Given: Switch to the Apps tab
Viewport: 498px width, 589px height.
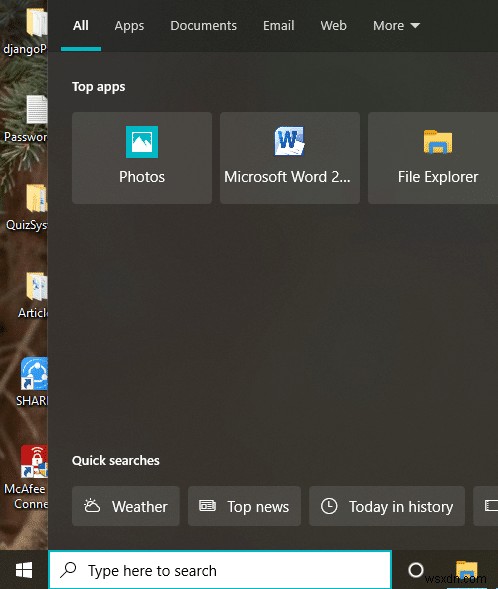Looking at the screenshot, I should point(129,26).
